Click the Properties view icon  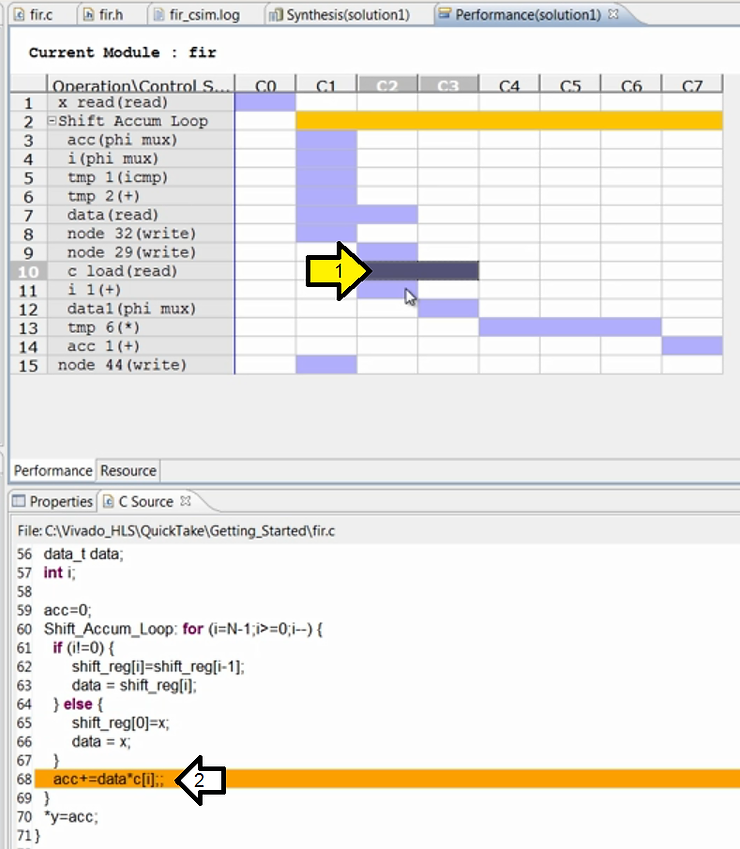point(19,501)
